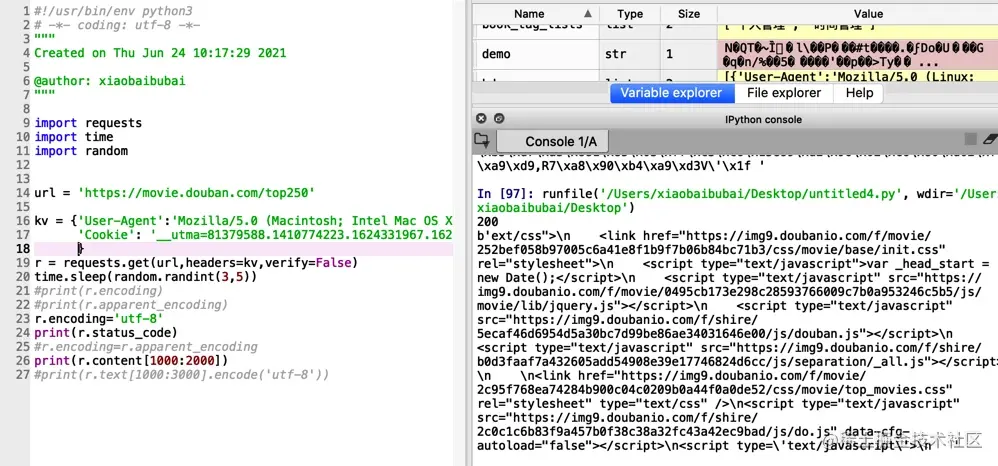Image resolution: width=998 pixels, height=466 pixels.
Task: Click the commented #print(r.apparent_encoding) line
Action: point(131,305)
